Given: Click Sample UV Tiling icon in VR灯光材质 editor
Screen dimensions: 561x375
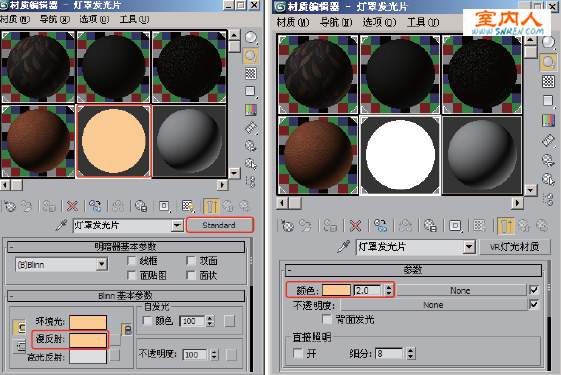Looking at the screenshot, I should [548, 101].
